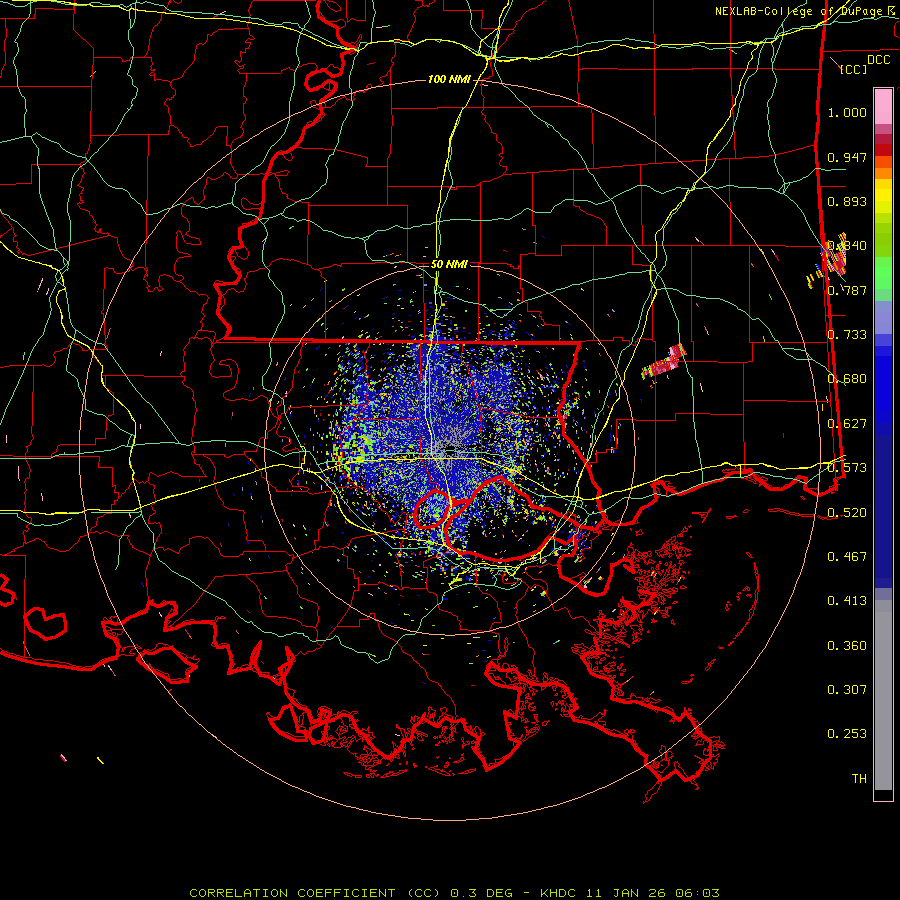Click the "TH" threshold label in legend

click(859, 779)
